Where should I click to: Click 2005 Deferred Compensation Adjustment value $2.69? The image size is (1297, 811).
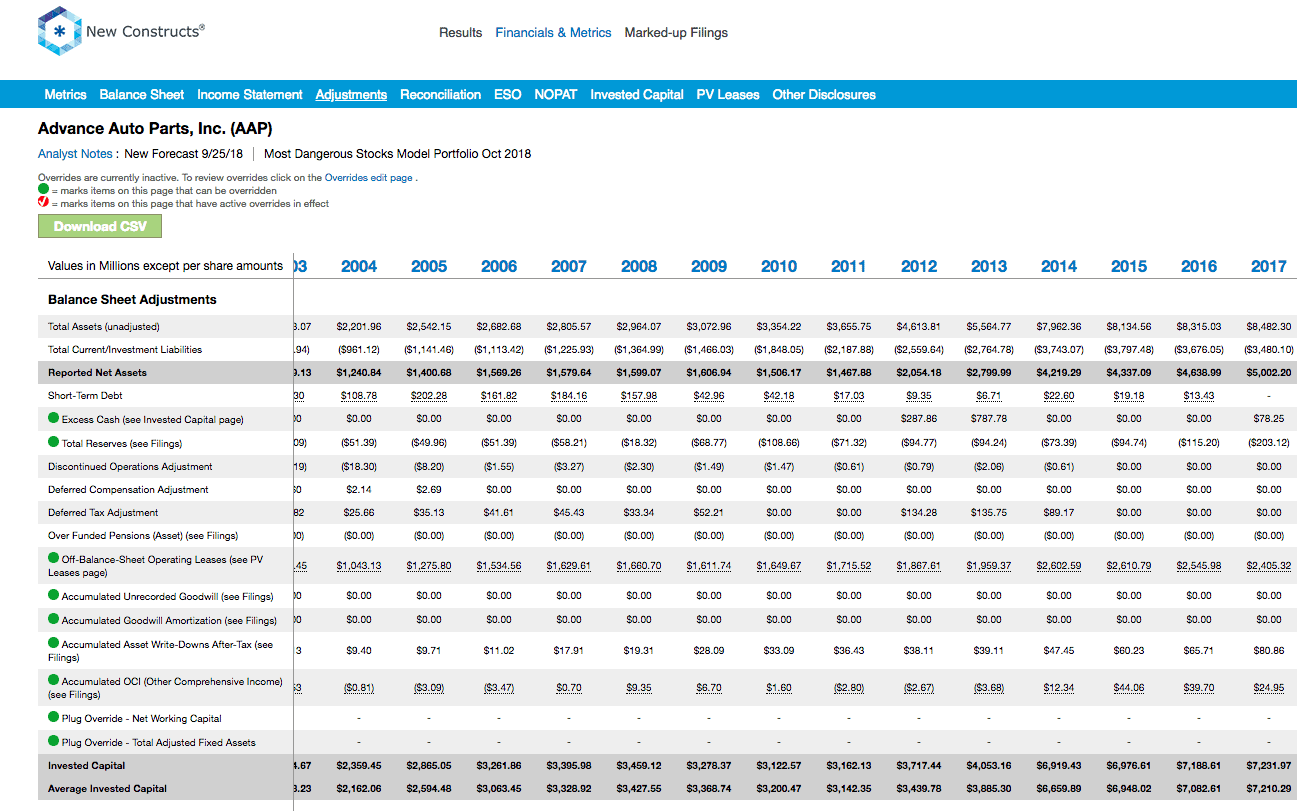tap(429, 490)
